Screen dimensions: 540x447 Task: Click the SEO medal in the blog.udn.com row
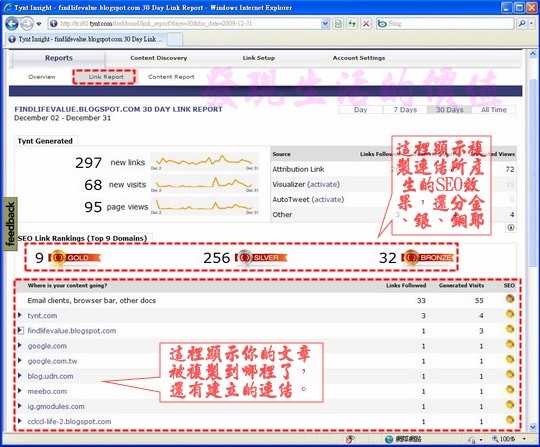coord(510,374)
